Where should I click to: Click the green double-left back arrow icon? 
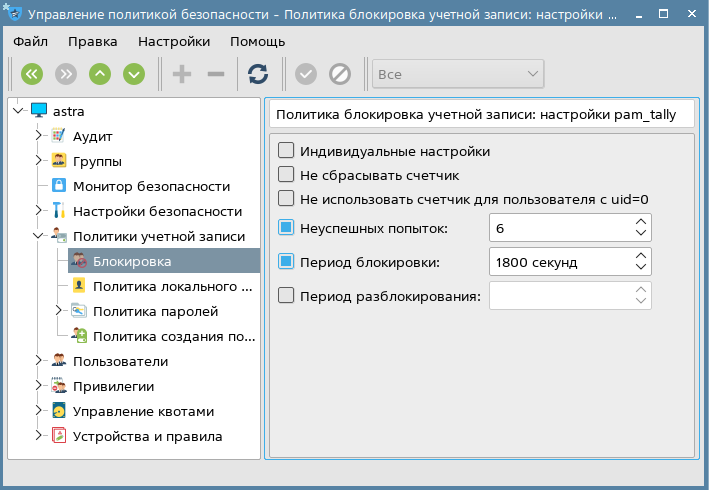[32, 74]
